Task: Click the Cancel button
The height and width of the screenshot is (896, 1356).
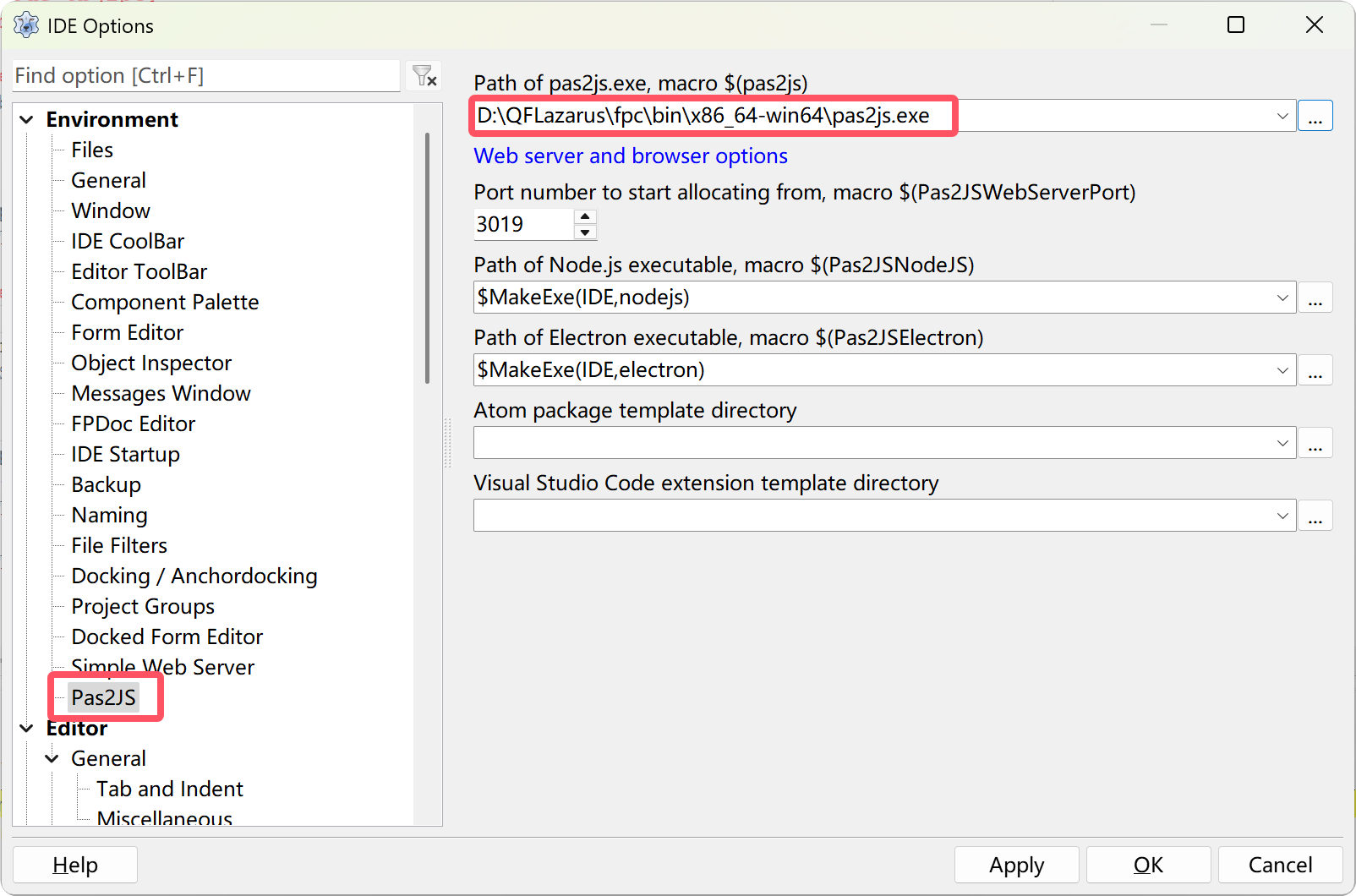Action: (1281, 865)
